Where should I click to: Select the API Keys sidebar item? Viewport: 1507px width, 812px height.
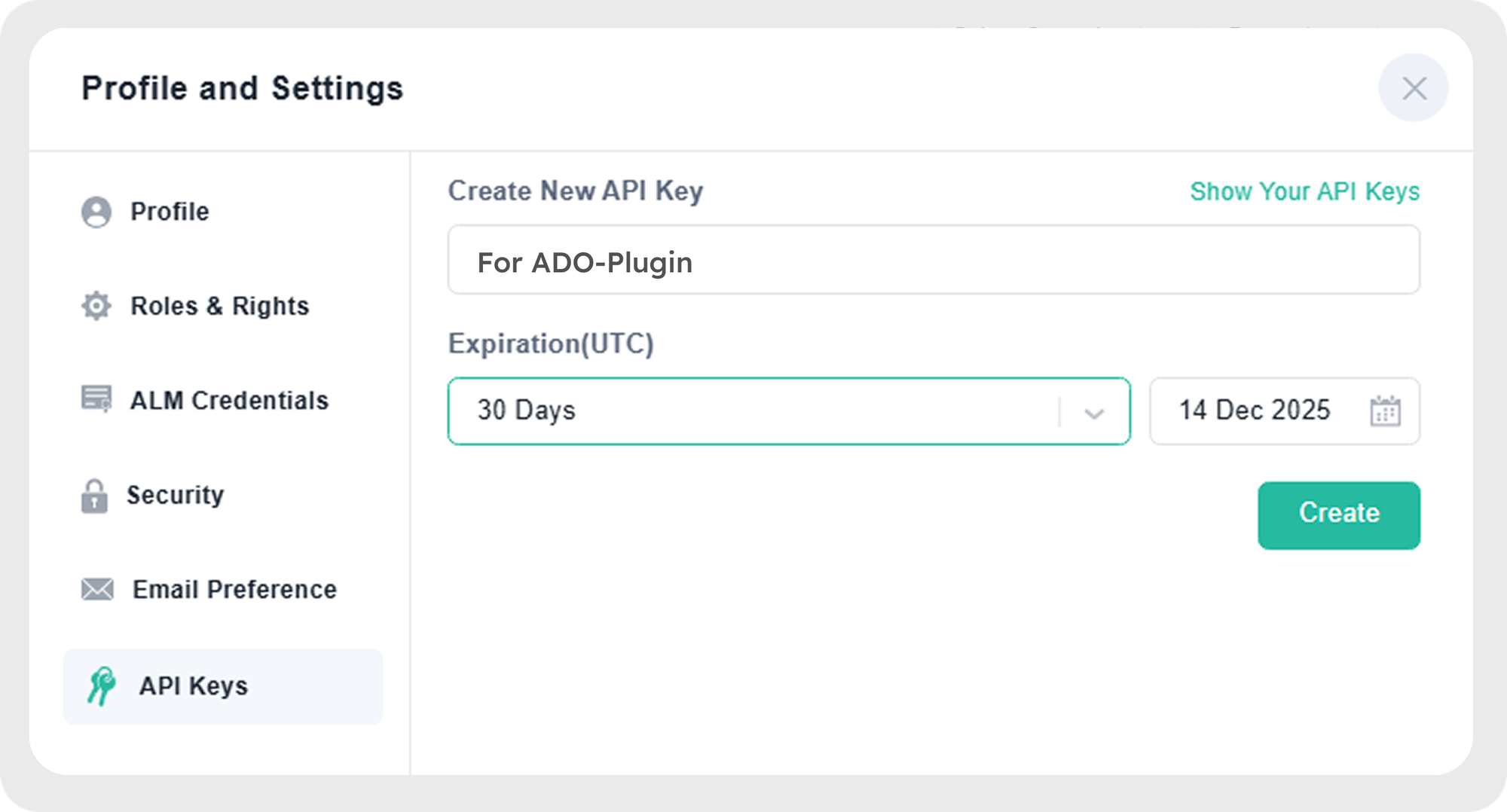click(194, 686)
